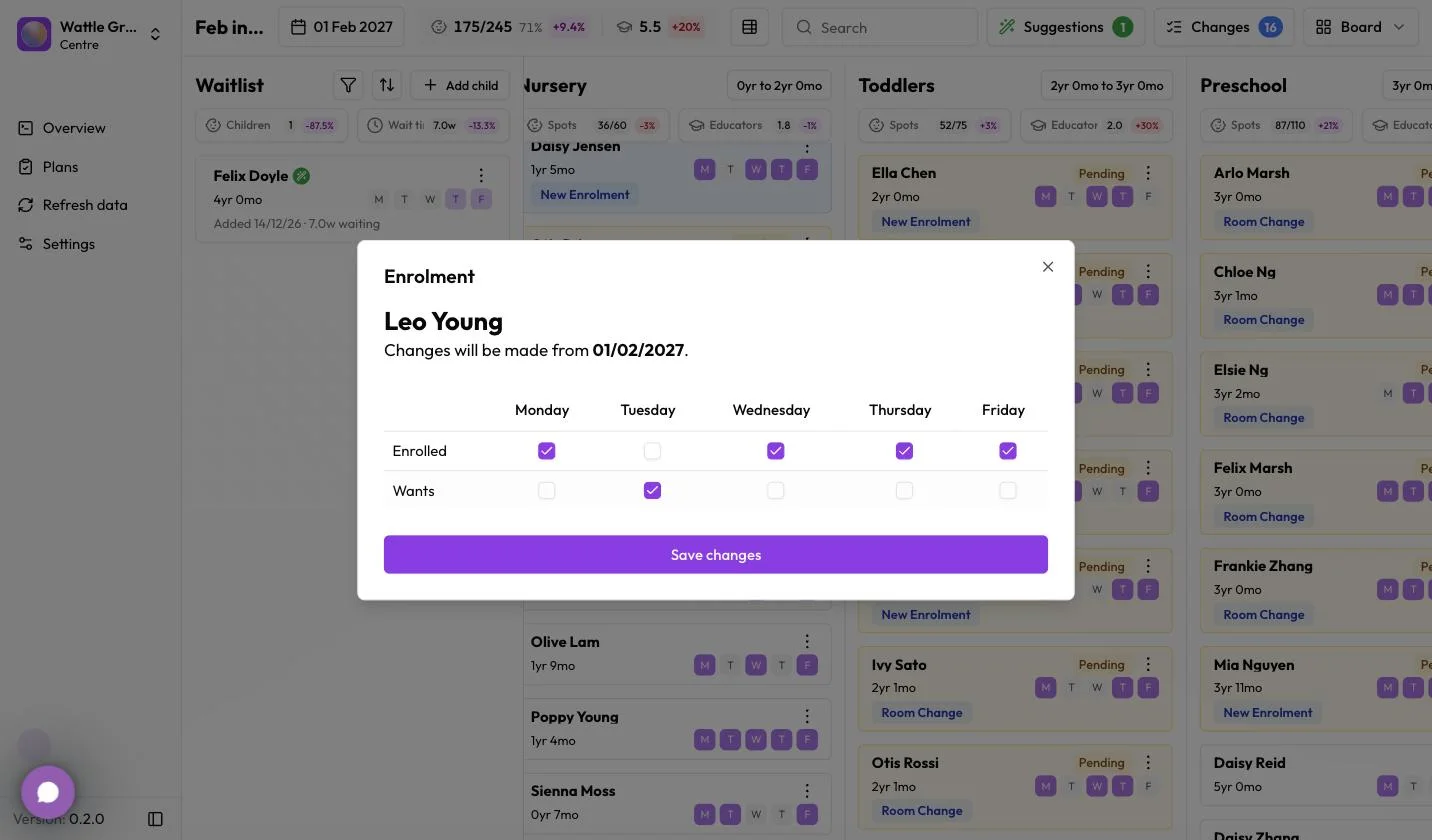Open Suggestions panel

point(1065,27)
